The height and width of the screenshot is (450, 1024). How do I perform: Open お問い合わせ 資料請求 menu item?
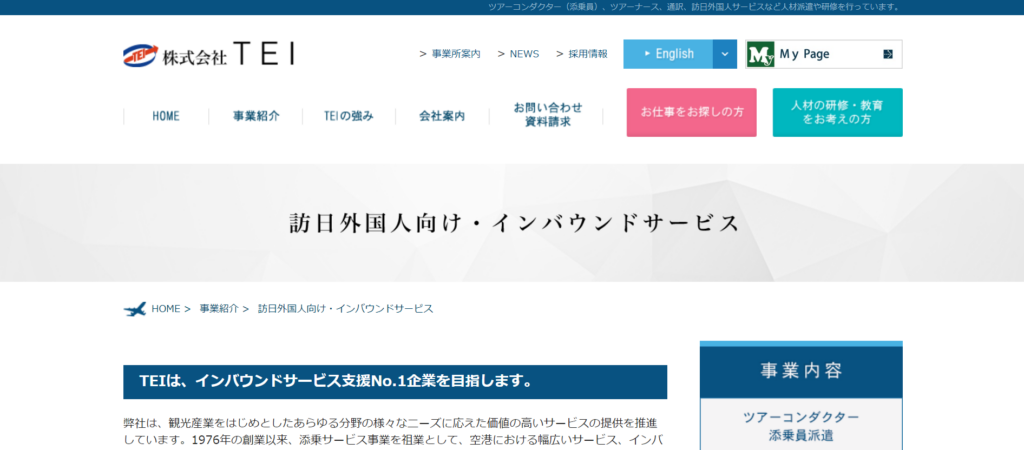[547, 114]
